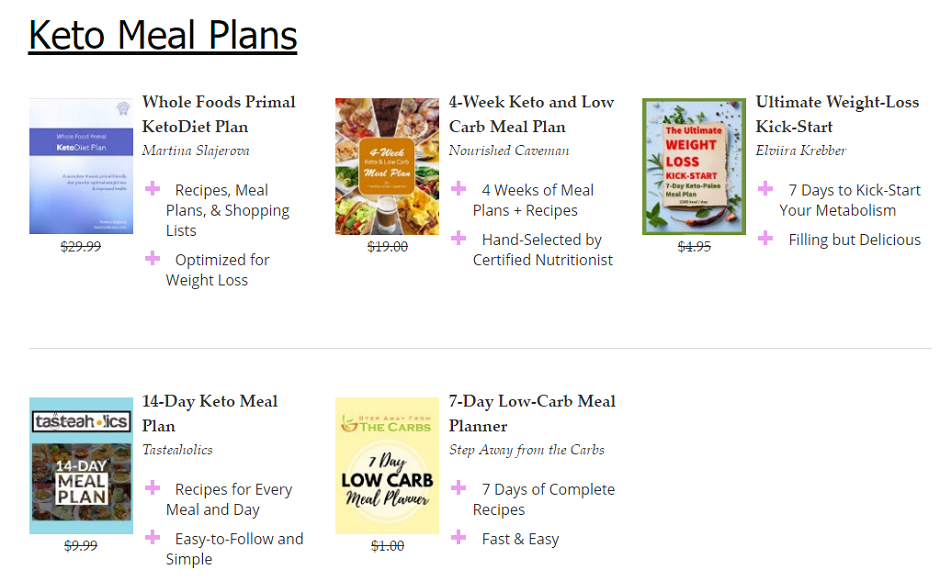The image size is (940, 581).
Task: Click plus icon beside Hand-Selected by Certified Nutritionist
Action: tap(459, 239)
